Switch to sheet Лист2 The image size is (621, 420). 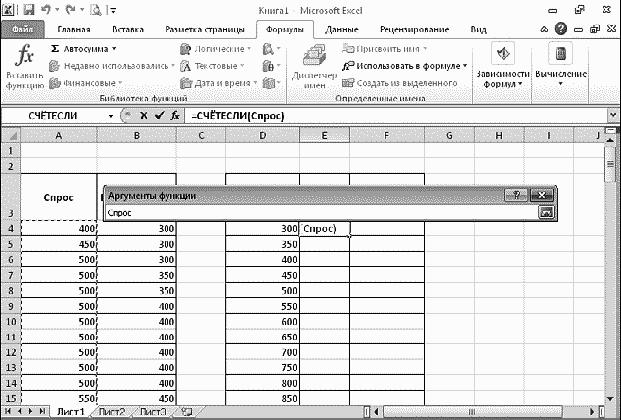tap(112, 412)
